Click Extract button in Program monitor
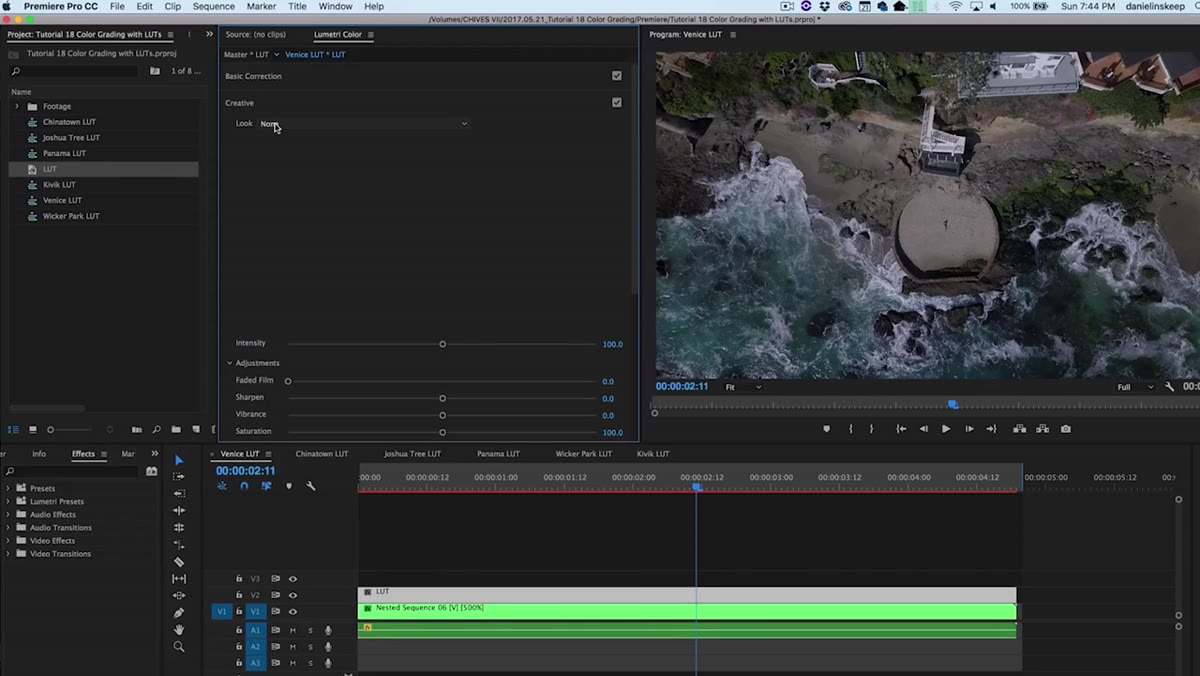 [x=1042, y=429]
